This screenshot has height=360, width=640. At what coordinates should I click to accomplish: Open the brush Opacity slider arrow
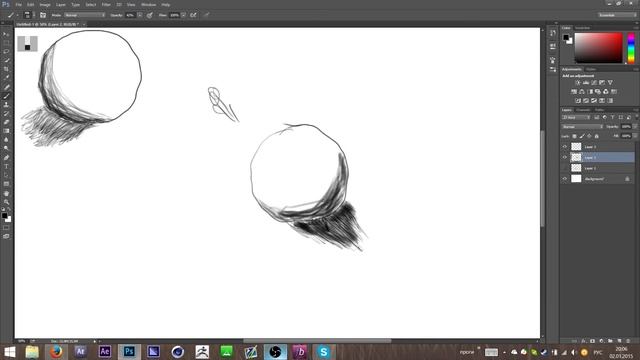[x=140, y=15]
